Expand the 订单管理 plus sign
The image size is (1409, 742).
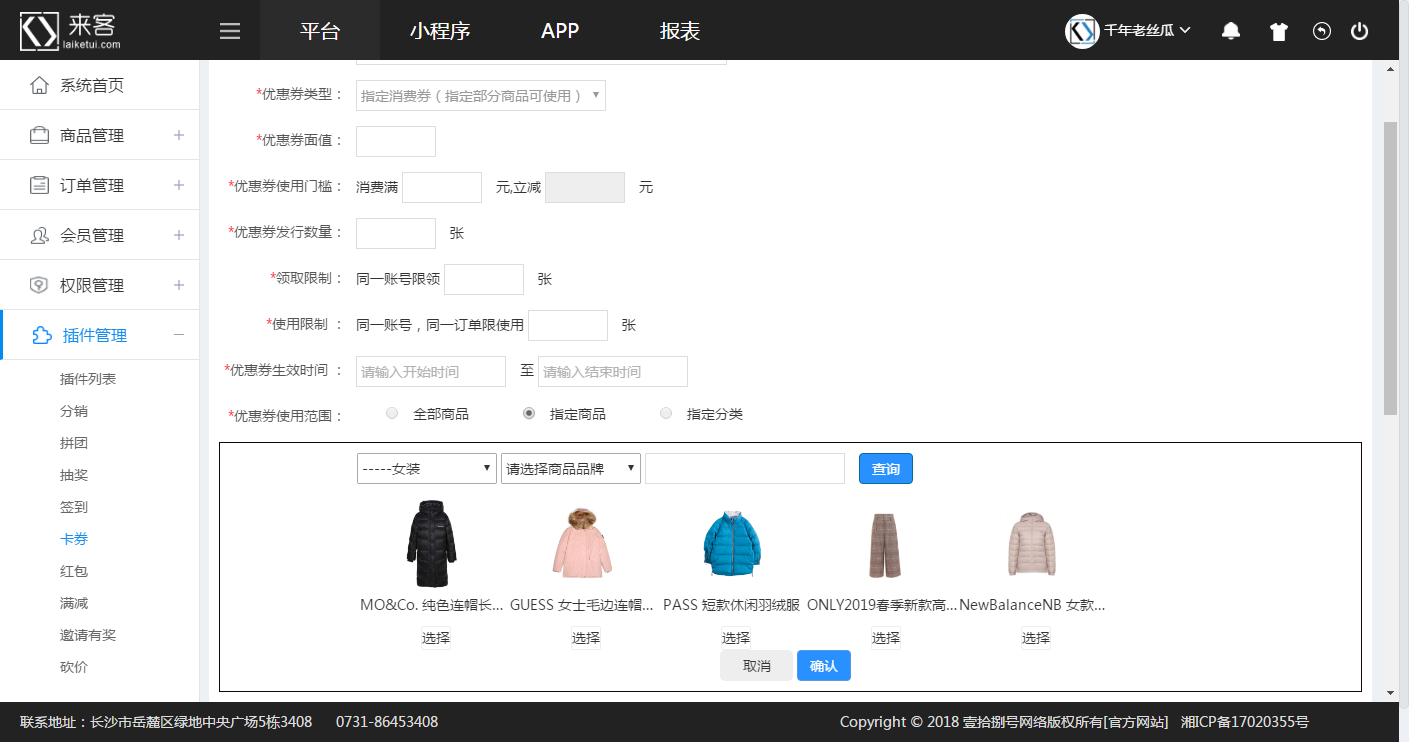(179, 185)
